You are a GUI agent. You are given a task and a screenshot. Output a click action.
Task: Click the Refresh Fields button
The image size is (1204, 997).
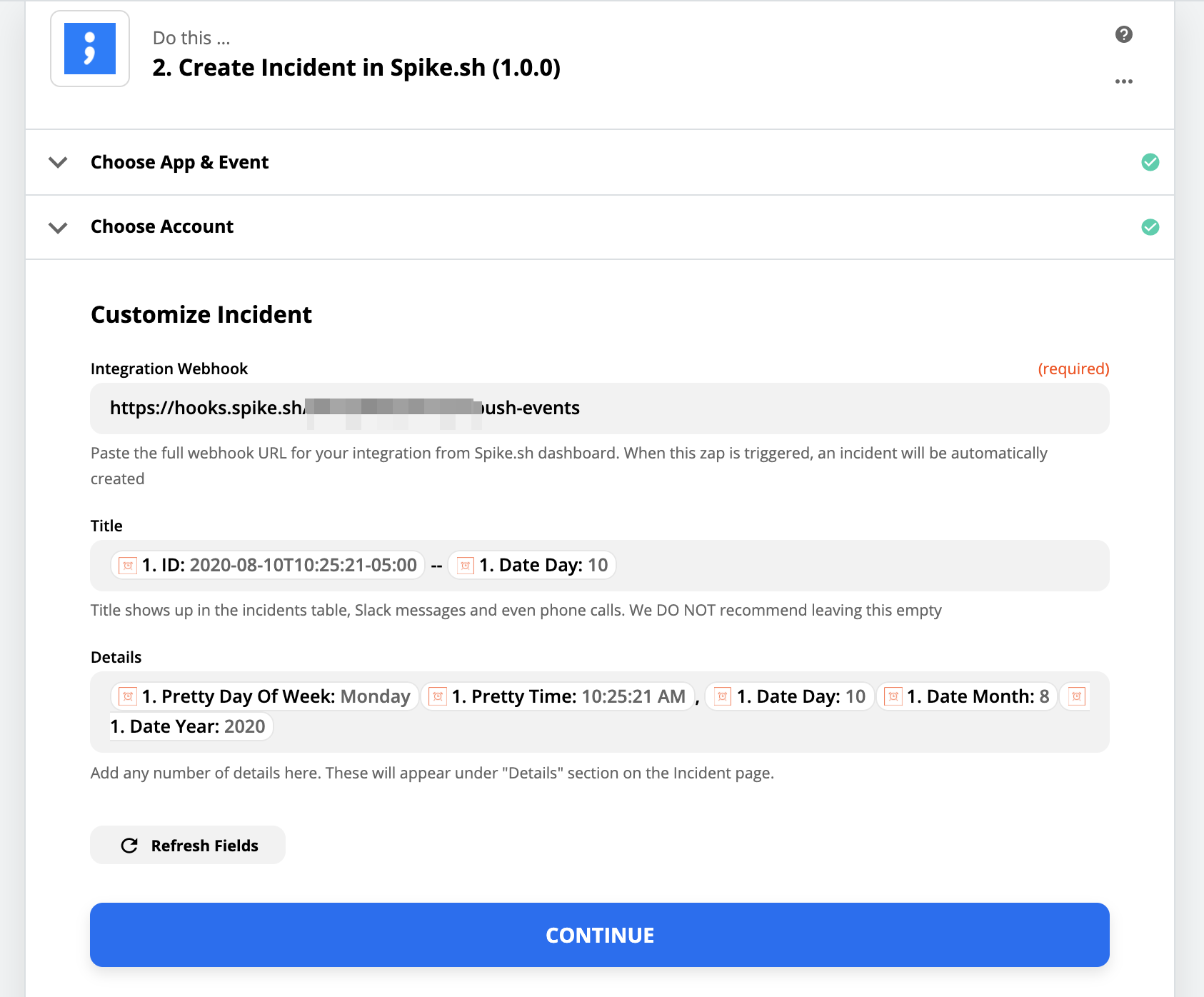point(188,845)
